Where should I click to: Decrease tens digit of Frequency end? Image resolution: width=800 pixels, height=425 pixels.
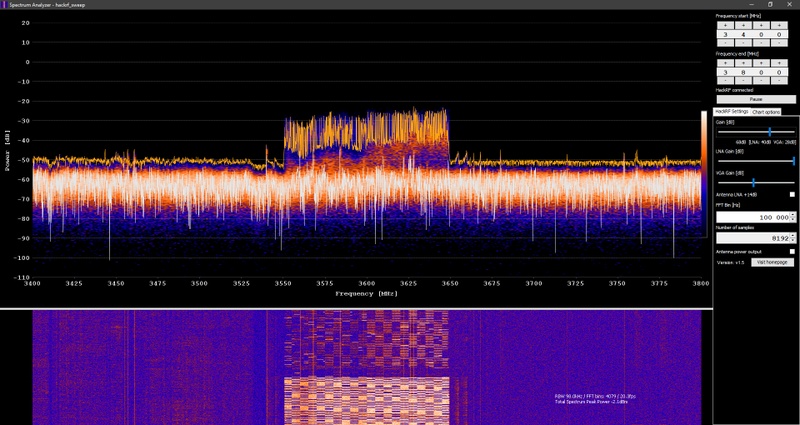pyautogui.click(x=761, y=81)
